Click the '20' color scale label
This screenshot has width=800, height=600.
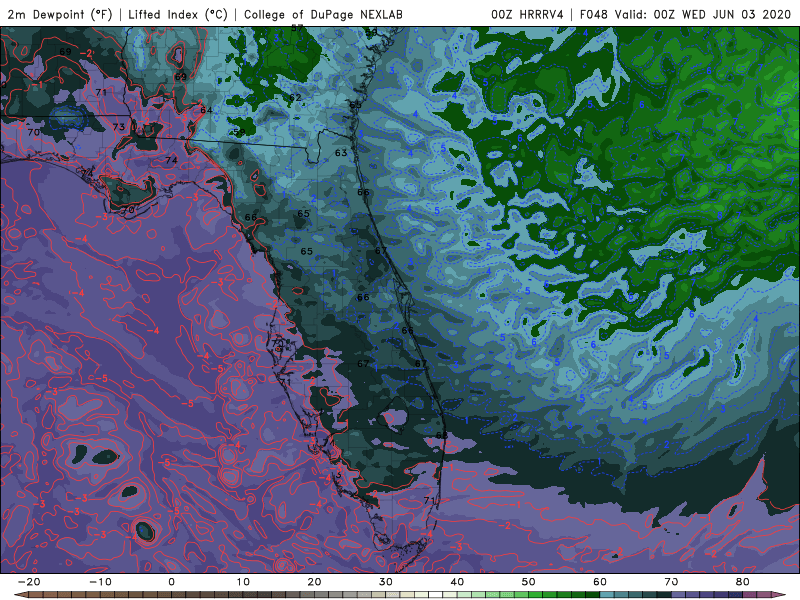(314, 582)
